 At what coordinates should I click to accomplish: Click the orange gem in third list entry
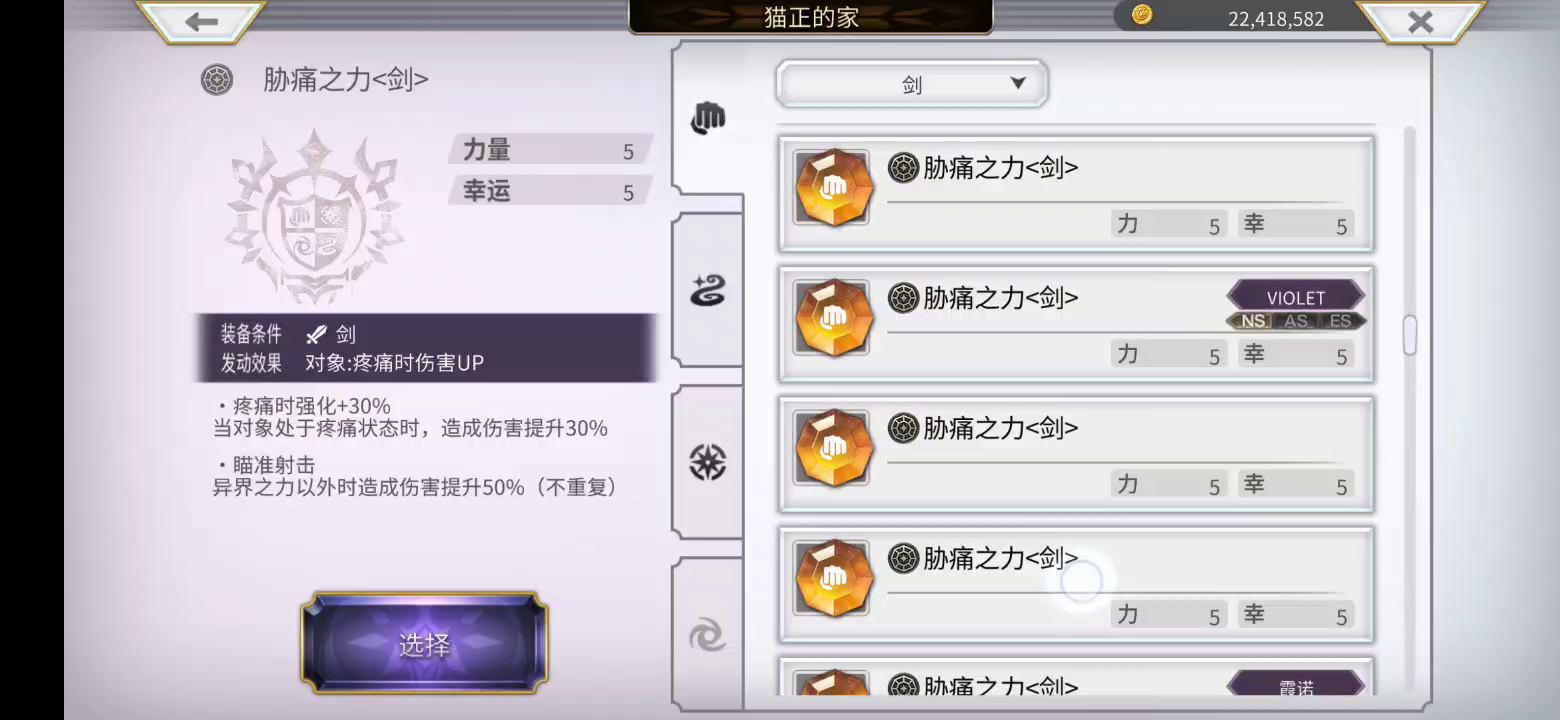pos(833,448)
